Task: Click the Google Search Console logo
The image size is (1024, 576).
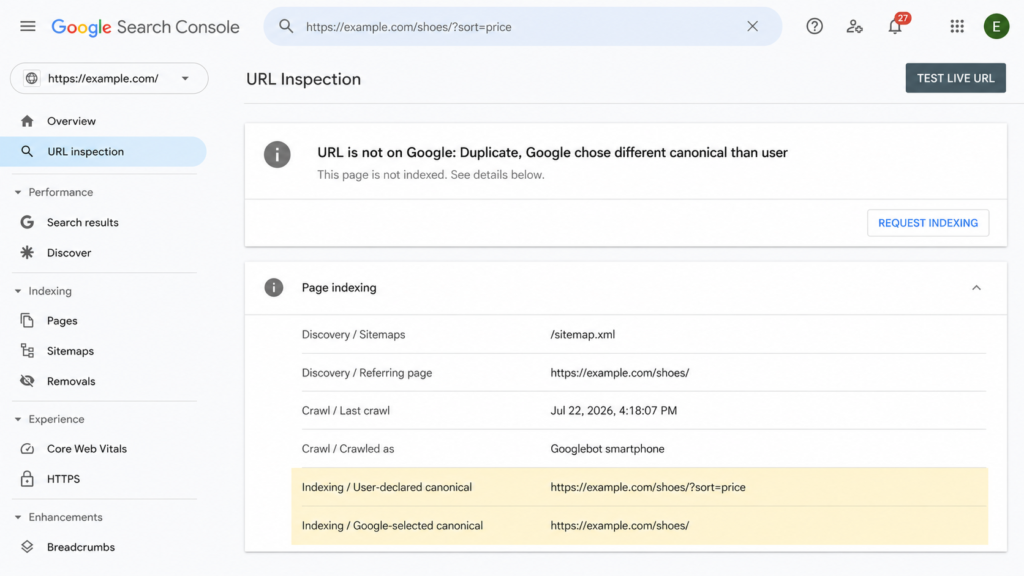Action: click(145, 27)
